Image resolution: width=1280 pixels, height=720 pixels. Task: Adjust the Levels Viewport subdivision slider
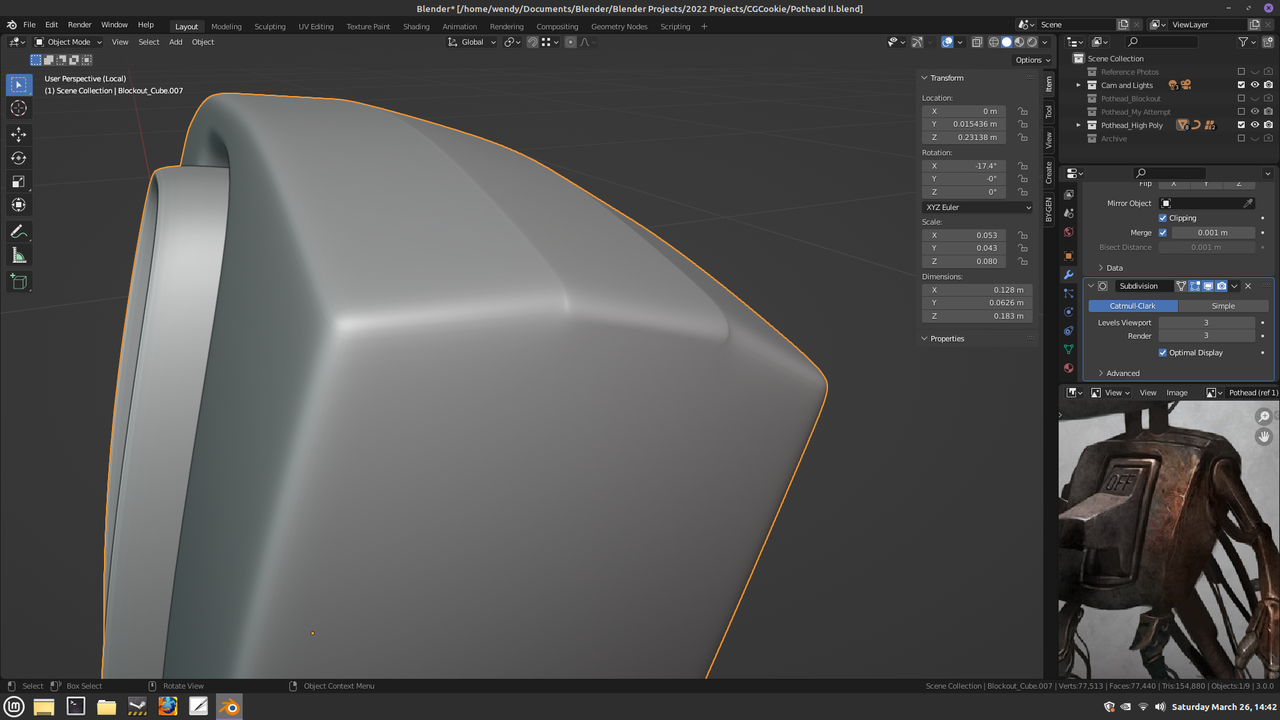point(1207,322)
